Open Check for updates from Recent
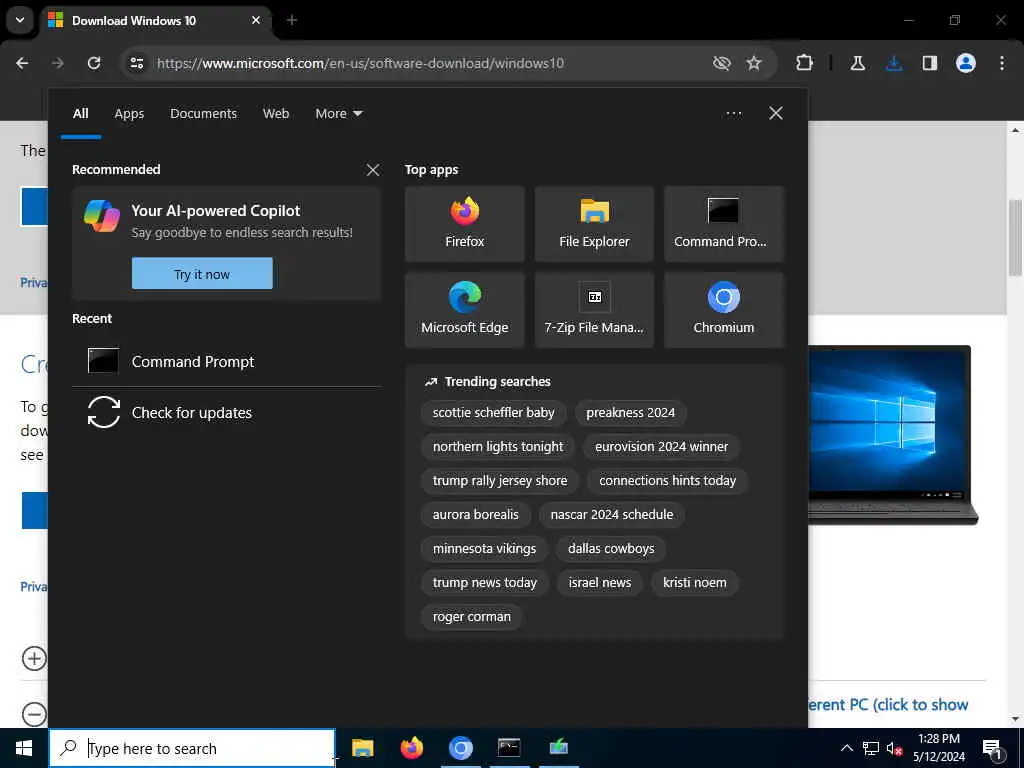The image size is (1024, 768). pyautogui.click(x=227, y=413)
